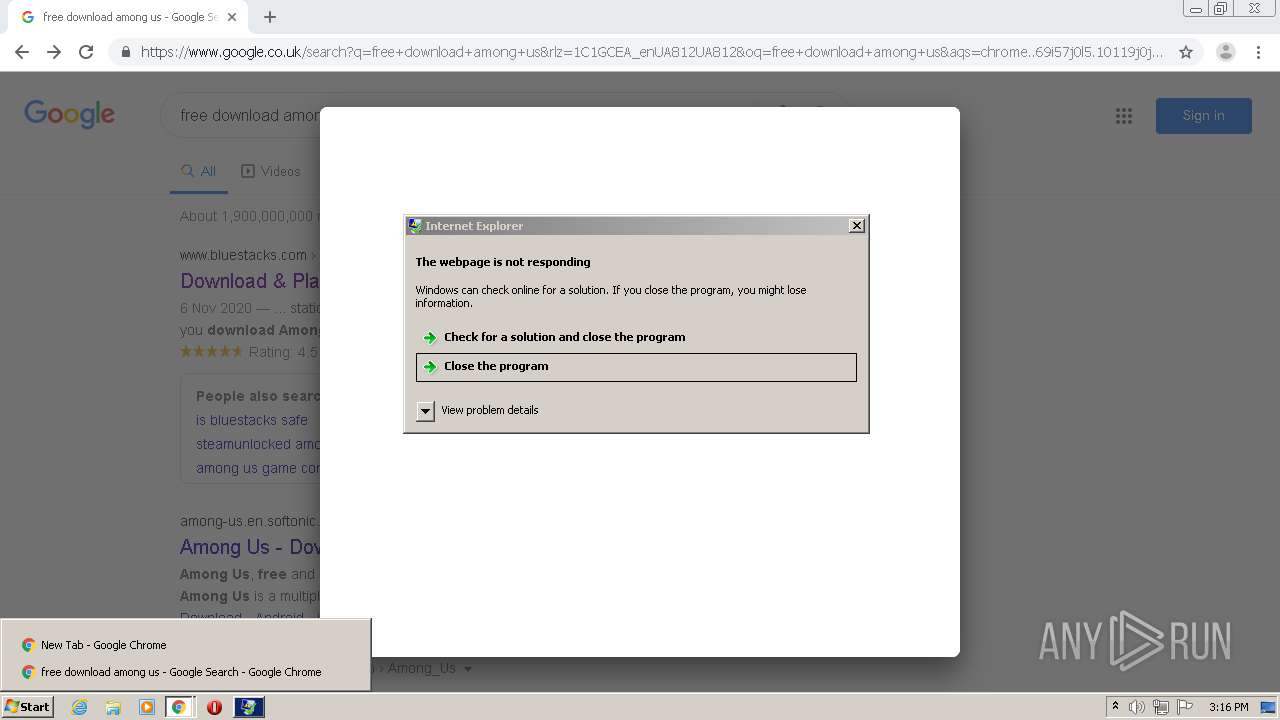The image size is (1280, 720).
Task: Click the 3:16 PM system clock
Action: pos(1229,707)
